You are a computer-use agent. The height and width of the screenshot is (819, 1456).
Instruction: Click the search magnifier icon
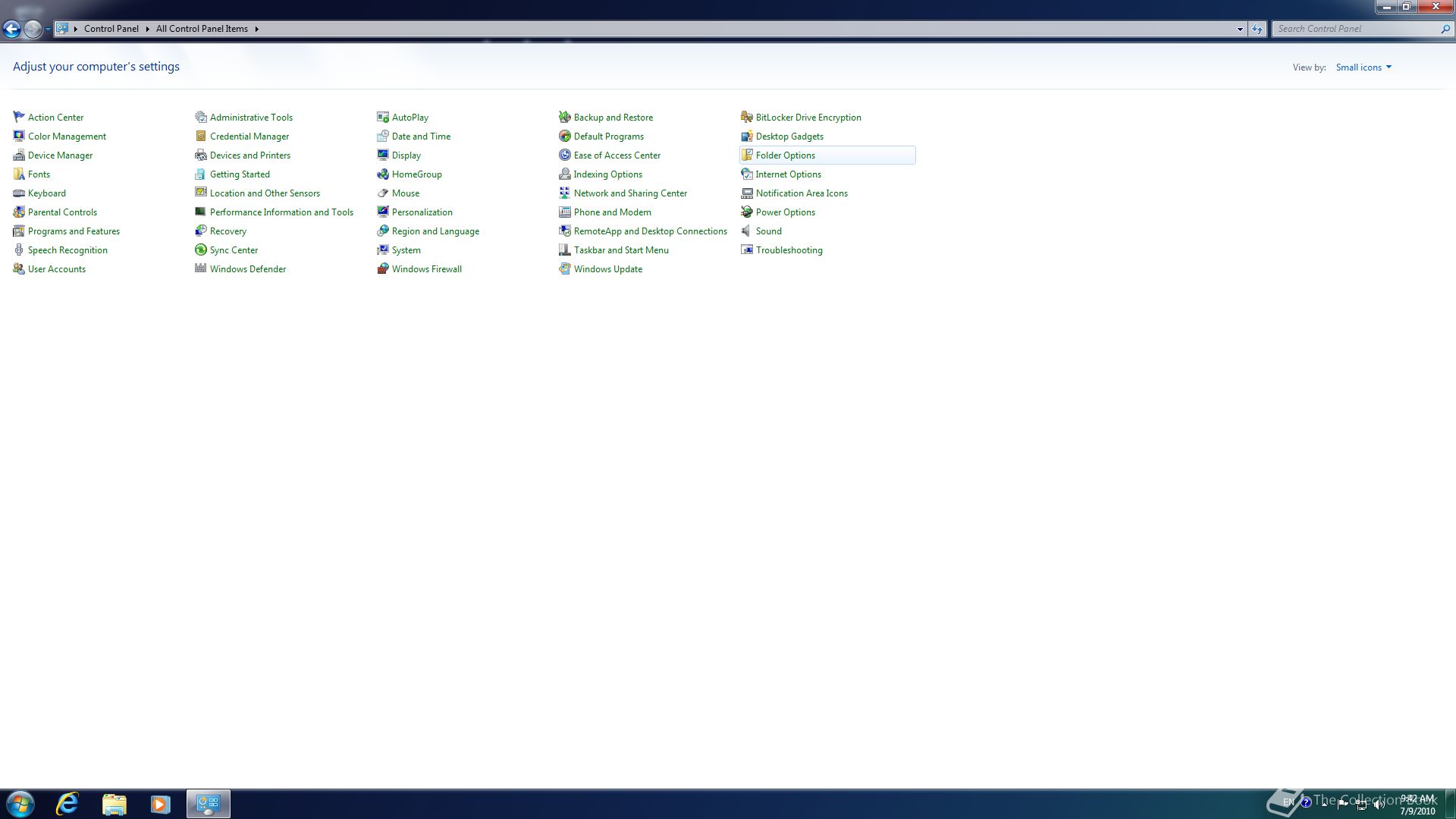click(1445, 29)
